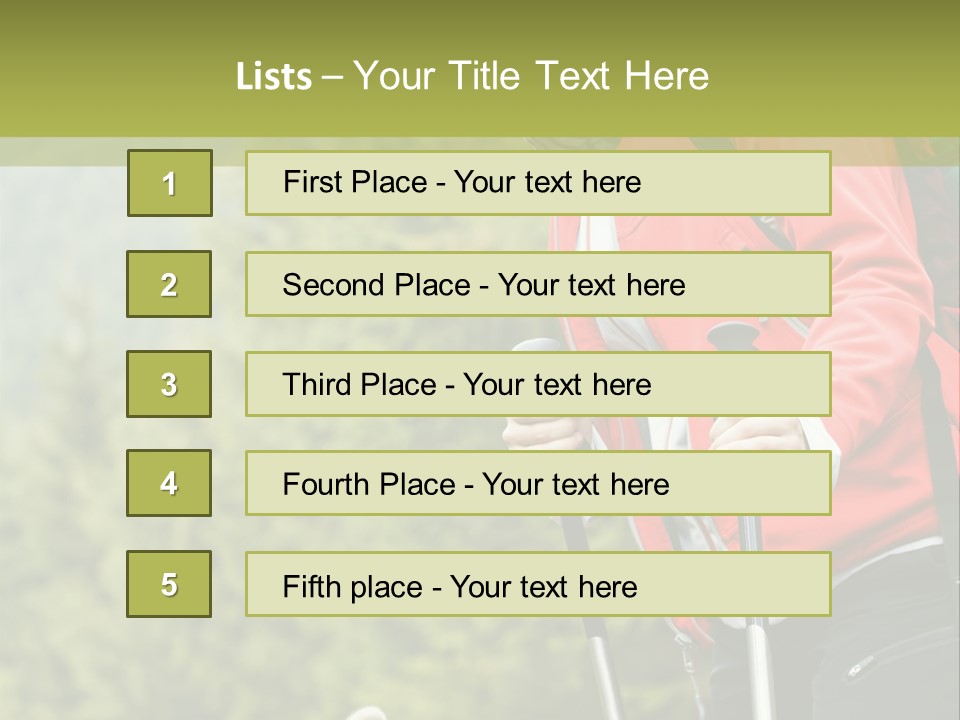Click the number 2 square
The height and width of the screenshot is (720, 960).
click(x=169, y=284)
